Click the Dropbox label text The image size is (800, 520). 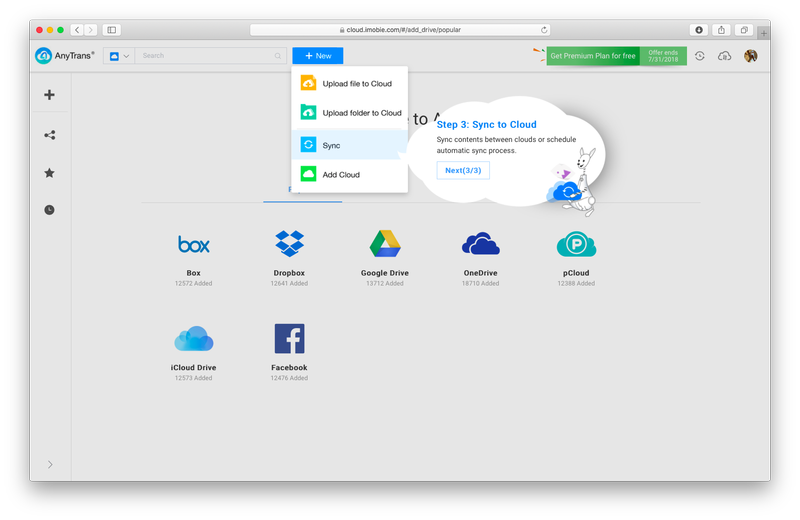click(x=289, y=273)
